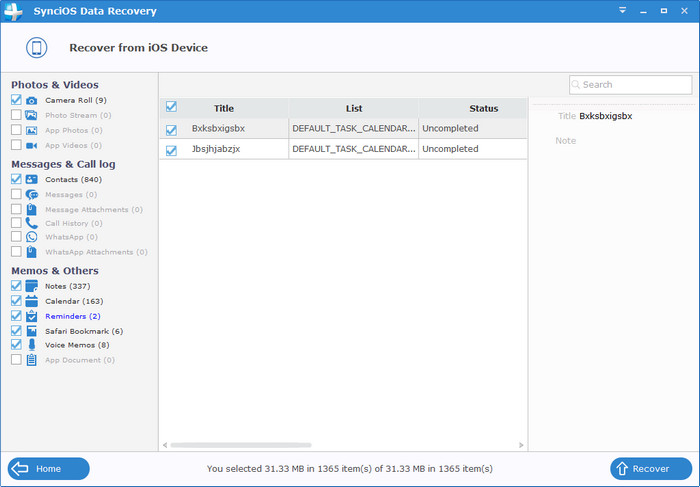Screen dimensions: 700x487
Task: Uncheck the Reminders checkbox
Action: [16, 316]
